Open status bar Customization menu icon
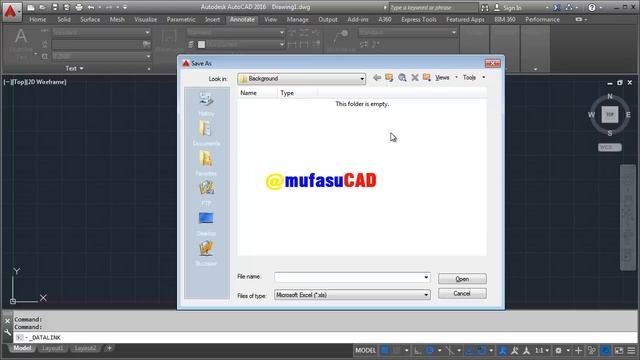Viewport: 640px width, 360px height. coord(631,350)
